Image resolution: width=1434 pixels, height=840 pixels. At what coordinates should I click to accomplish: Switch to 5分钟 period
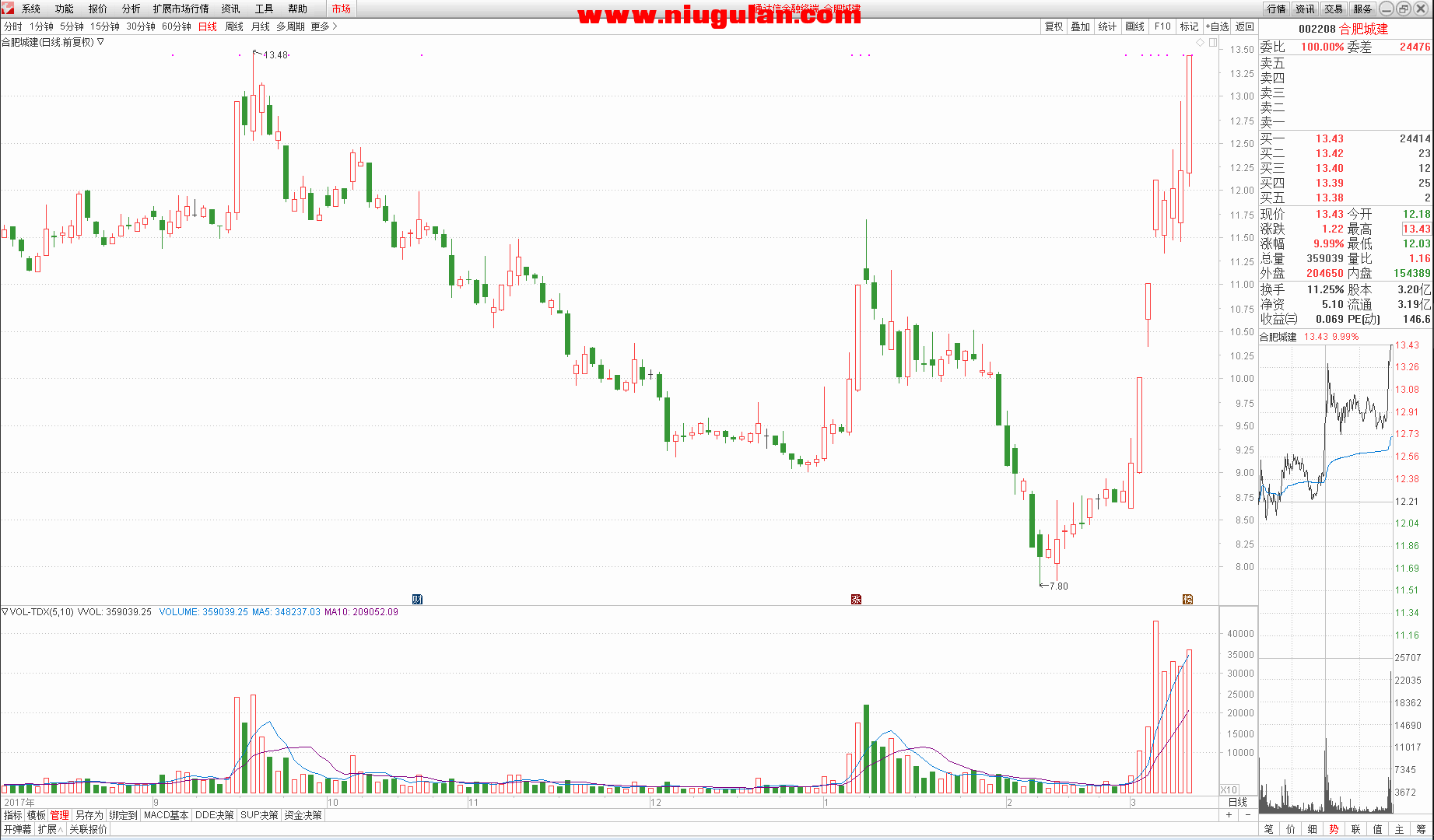tap(72, 26)
